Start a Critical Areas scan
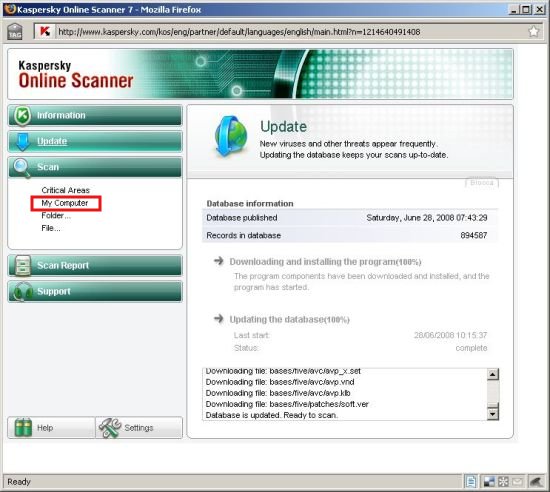550x492 pixels. point(66,190)
